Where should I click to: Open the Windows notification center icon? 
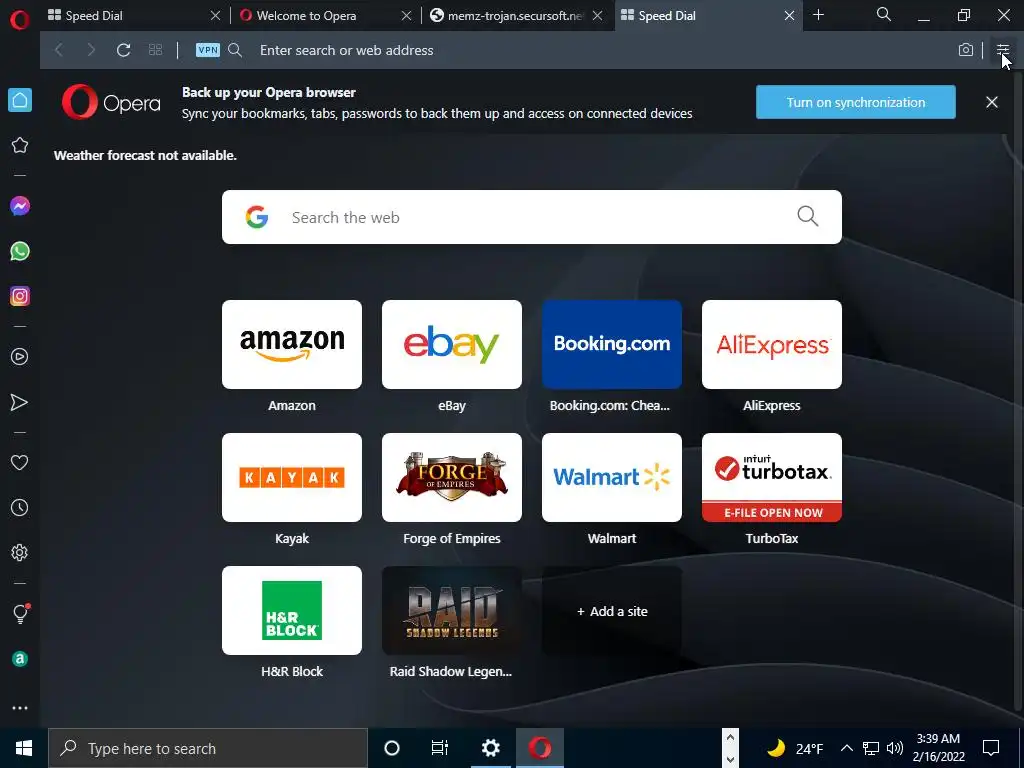point(991,748)
